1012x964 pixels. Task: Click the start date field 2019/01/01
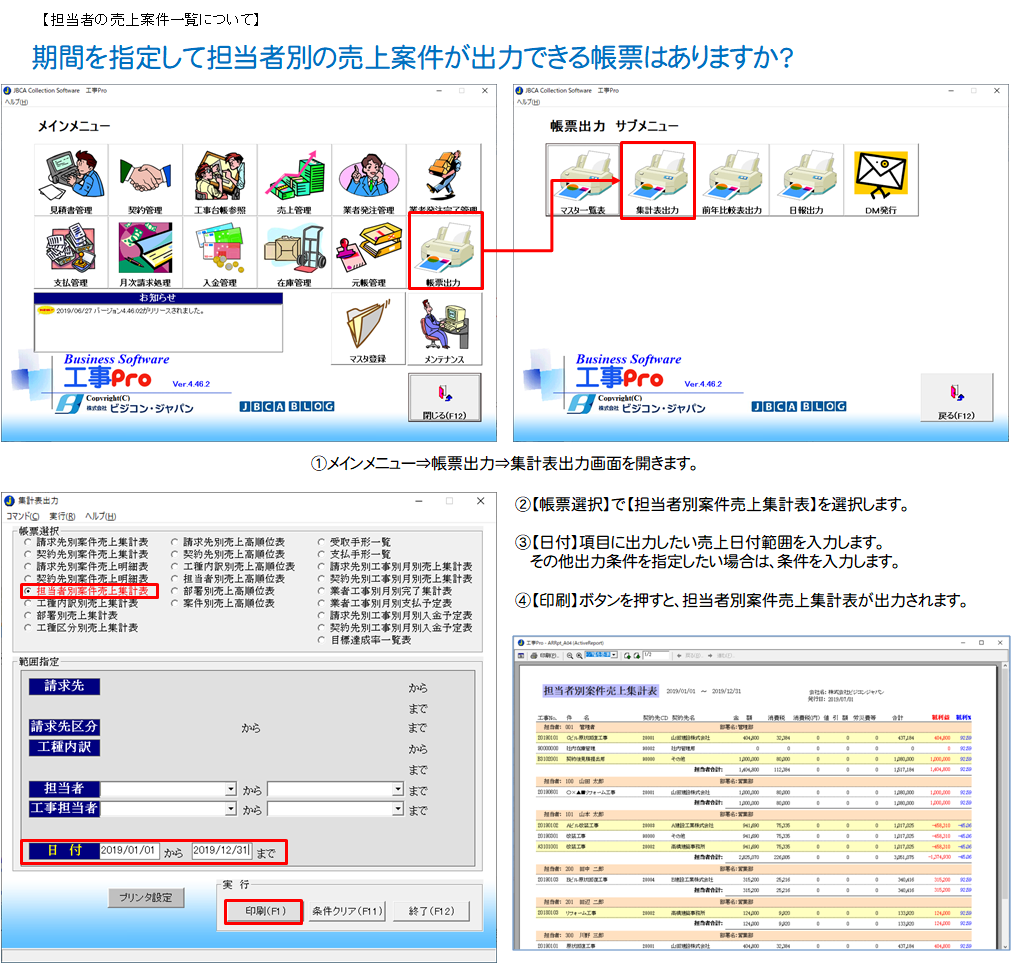click(129, 850)
